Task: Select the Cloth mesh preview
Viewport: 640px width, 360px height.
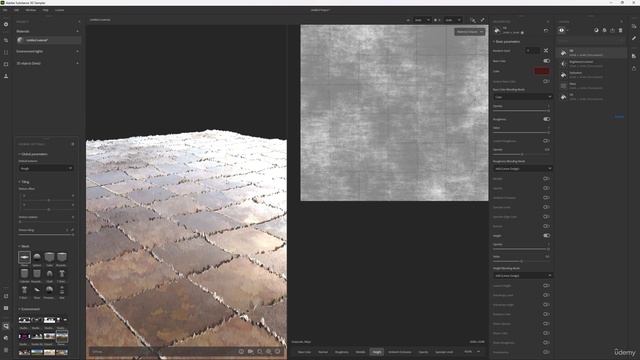Action: pos(49,273)
